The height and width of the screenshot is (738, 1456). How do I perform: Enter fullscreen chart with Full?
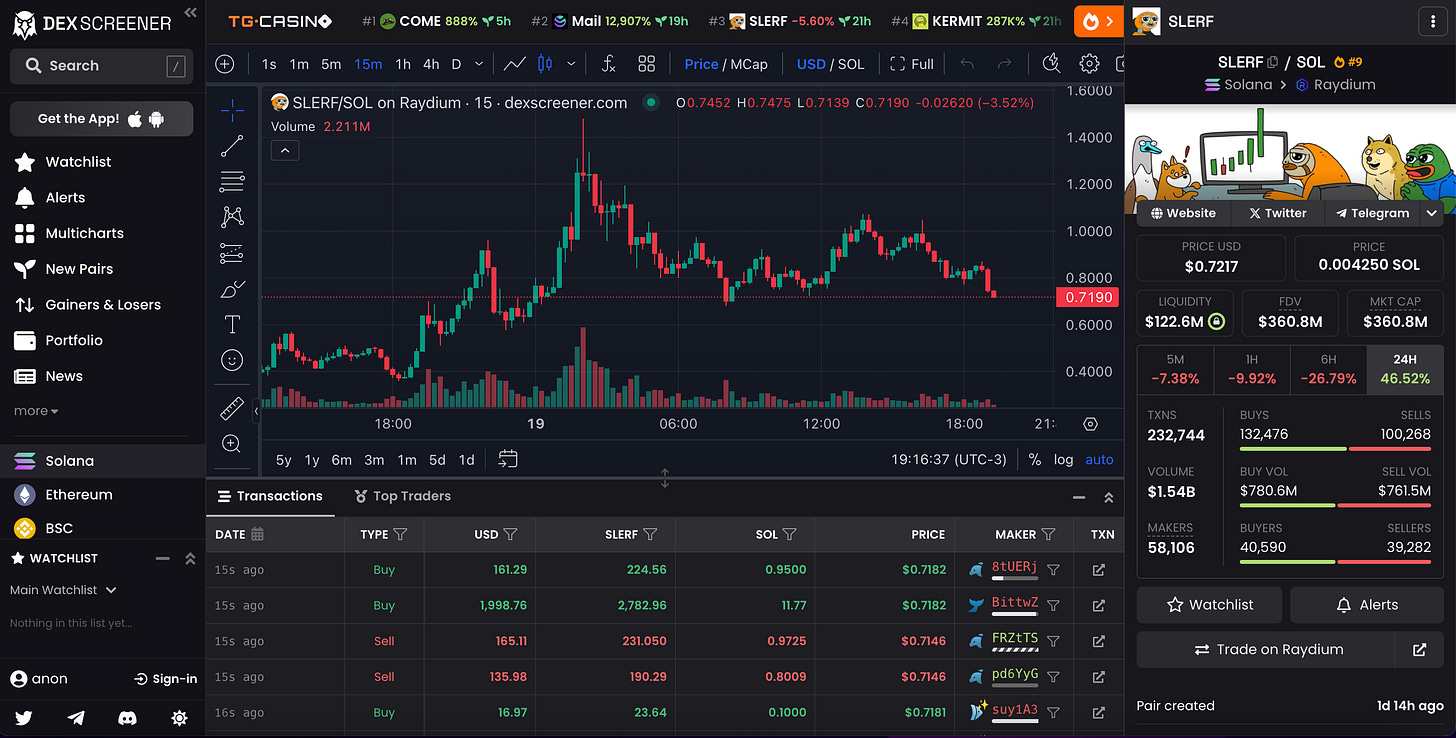pyautogui.click(x=911, y=64)
